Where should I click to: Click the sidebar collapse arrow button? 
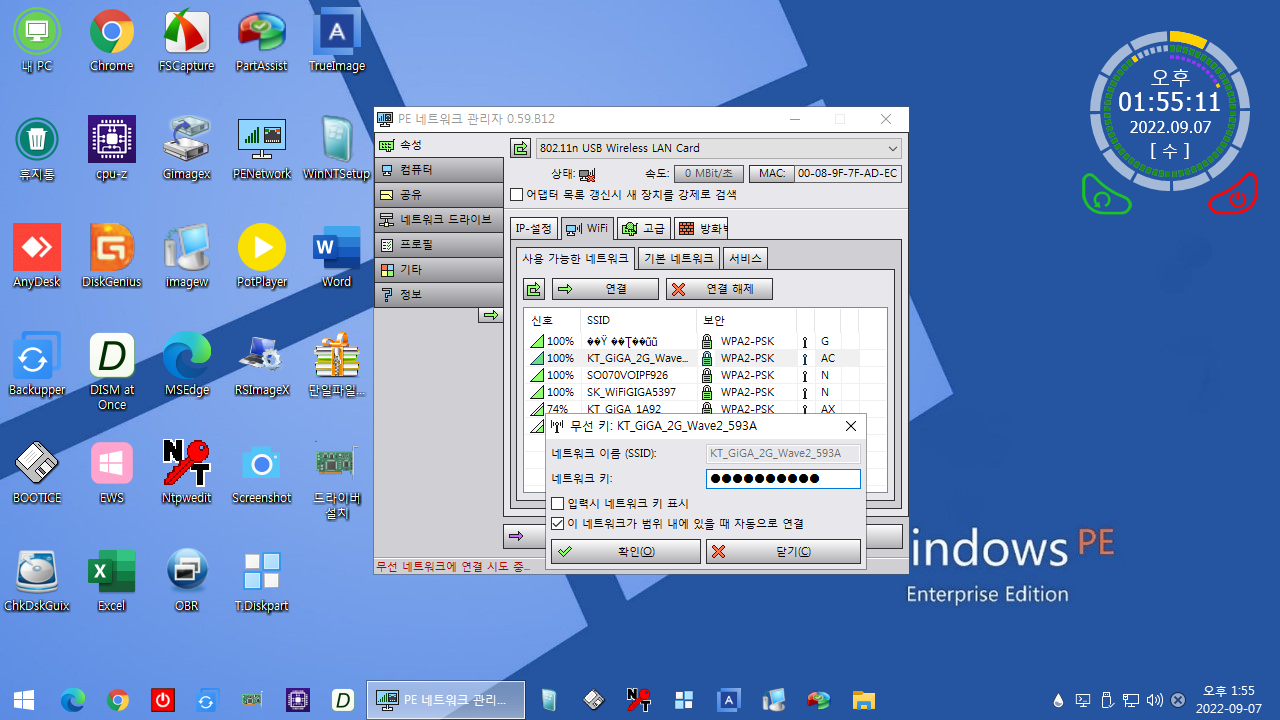[x=490, y=315]
